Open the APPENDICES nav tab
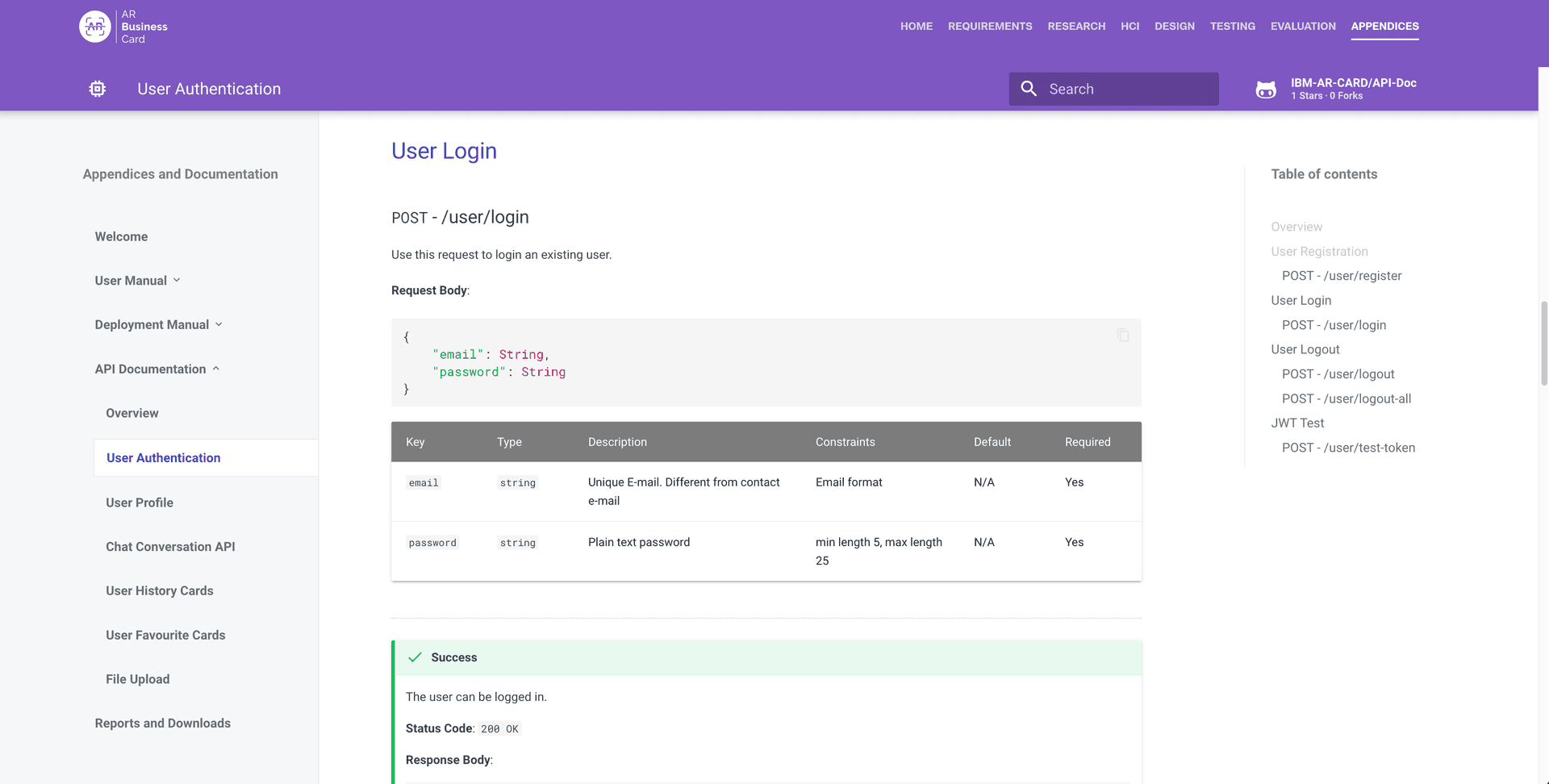 1384,27
